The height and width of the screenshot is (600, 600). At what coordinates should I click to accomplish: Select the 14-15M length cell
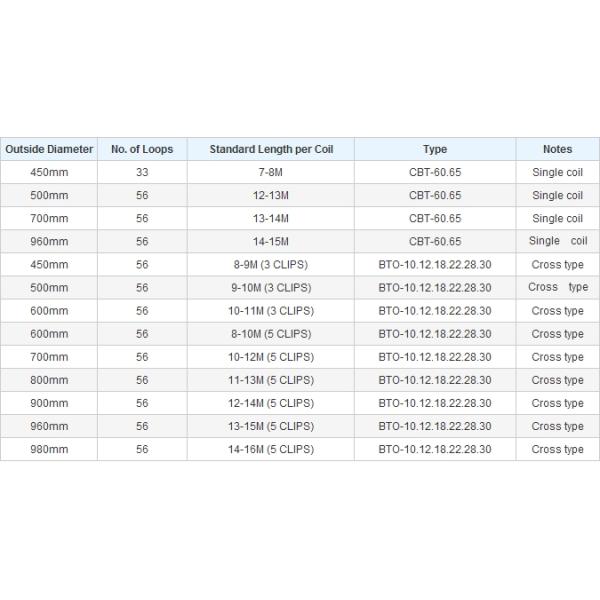click(x=270, y=241)
